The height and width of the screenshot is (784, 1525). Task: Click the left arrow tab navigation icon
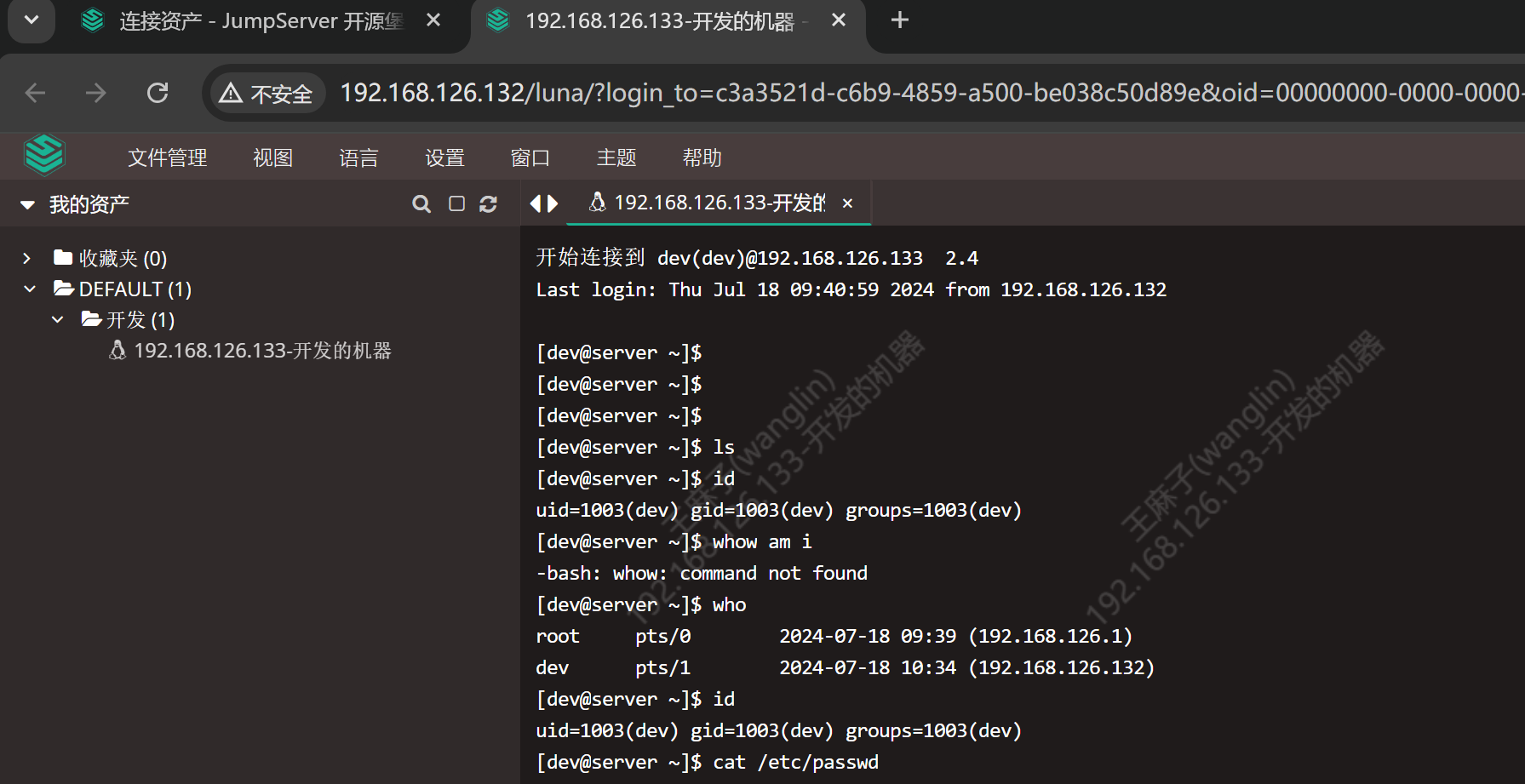tap(535, 203)
